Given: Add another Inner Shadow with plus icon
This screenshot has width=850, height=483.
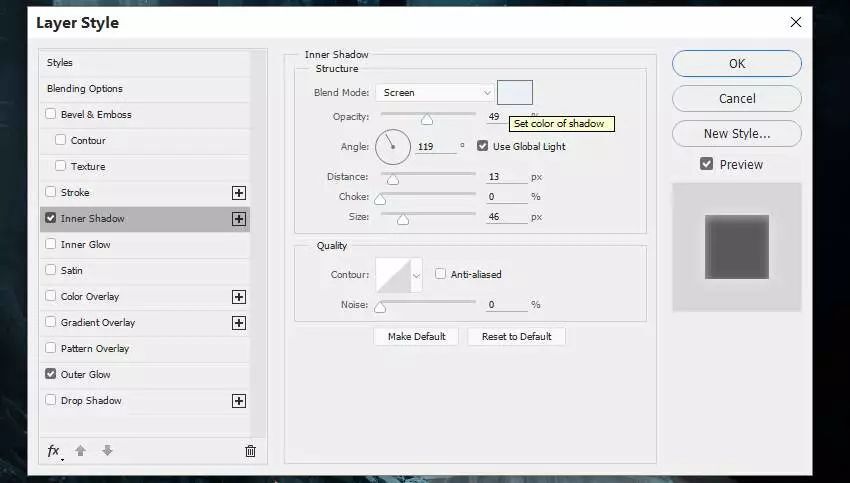Looking at the screenshot, I should pos(239,219).
